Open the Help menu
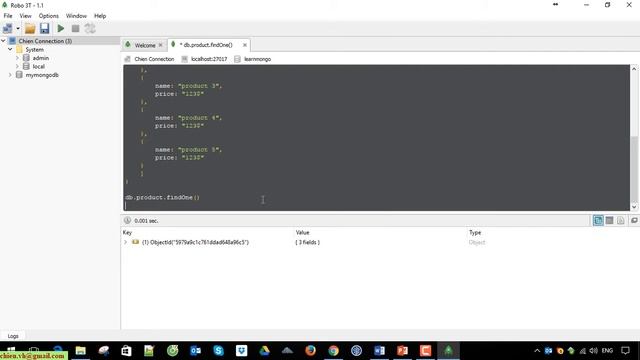This screenshot has width=640, height=360. 100,16
